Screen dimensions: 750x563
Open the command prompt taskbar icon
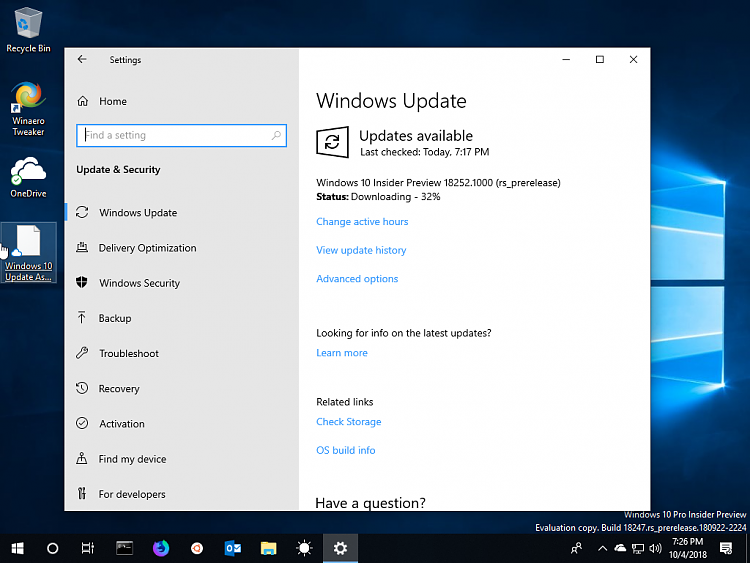click(x=124, y=548)
